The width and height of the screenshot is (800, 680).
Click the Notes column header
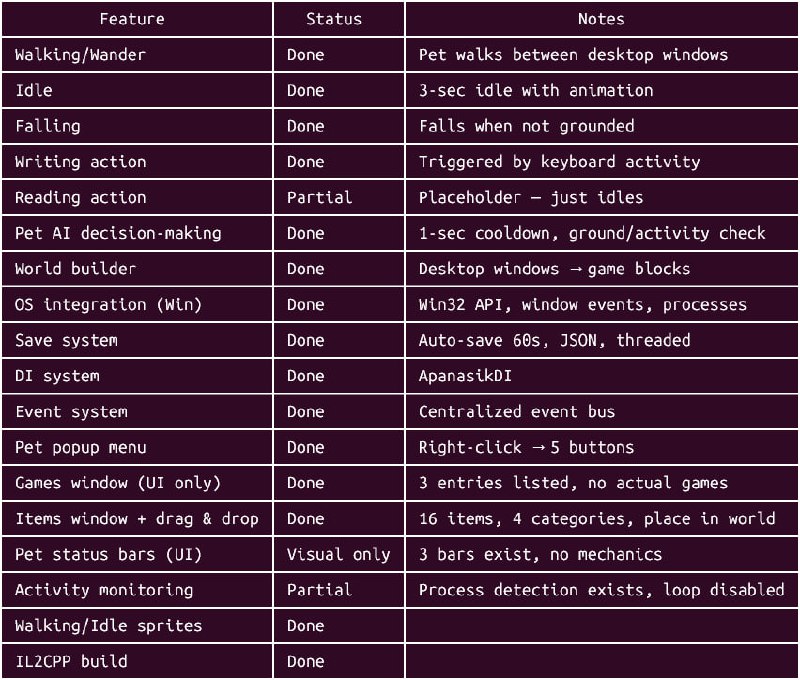pyautogui.click(x=601, y=19)
